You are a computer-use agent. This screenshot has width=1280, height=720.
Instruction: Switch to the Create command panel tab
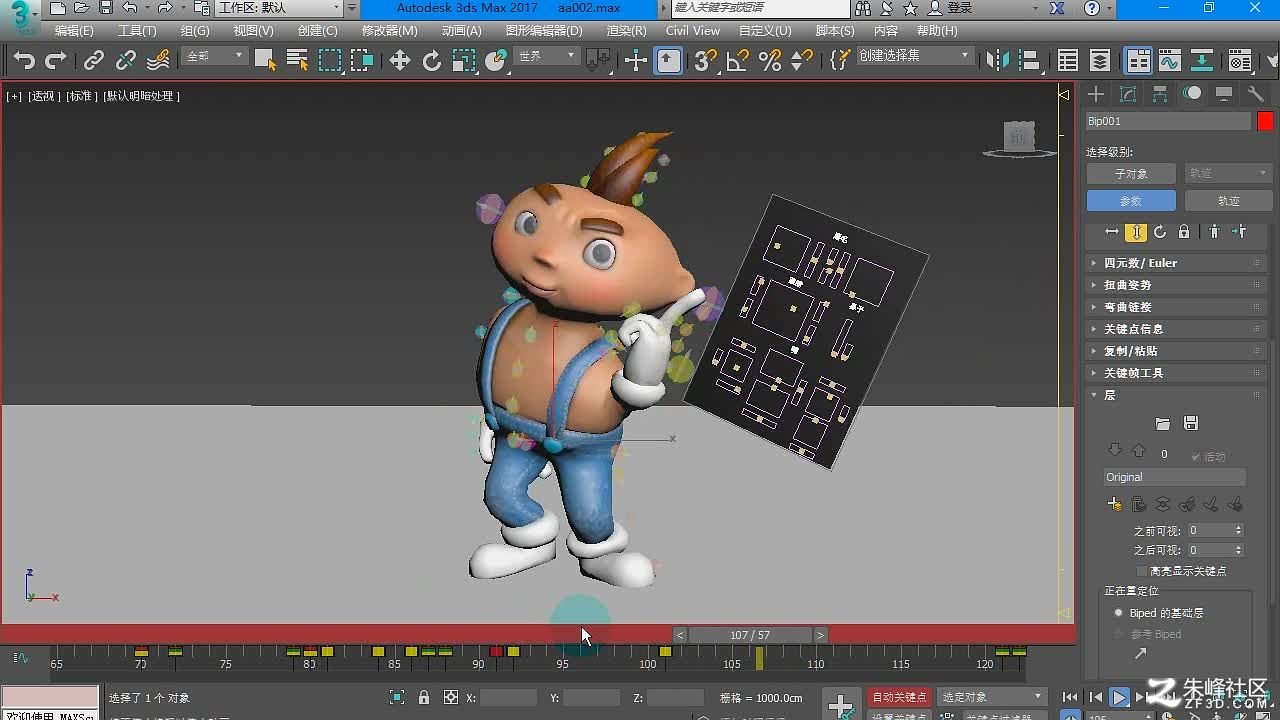[x=1097, y=94]
